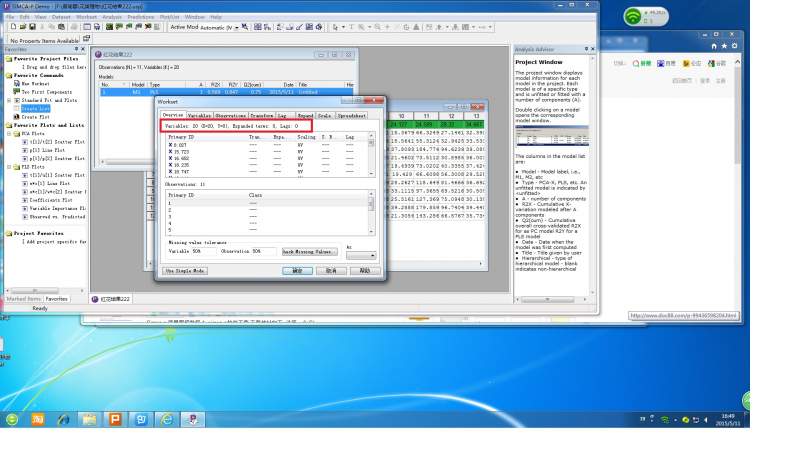Click star favorites icon in background browser

(724, 46)
